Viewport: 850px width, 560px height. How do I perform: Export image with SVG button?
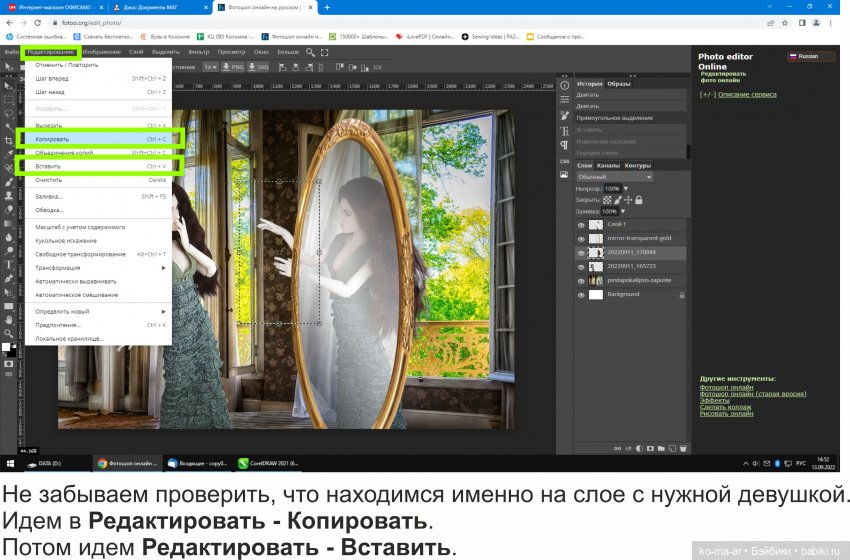258,67
